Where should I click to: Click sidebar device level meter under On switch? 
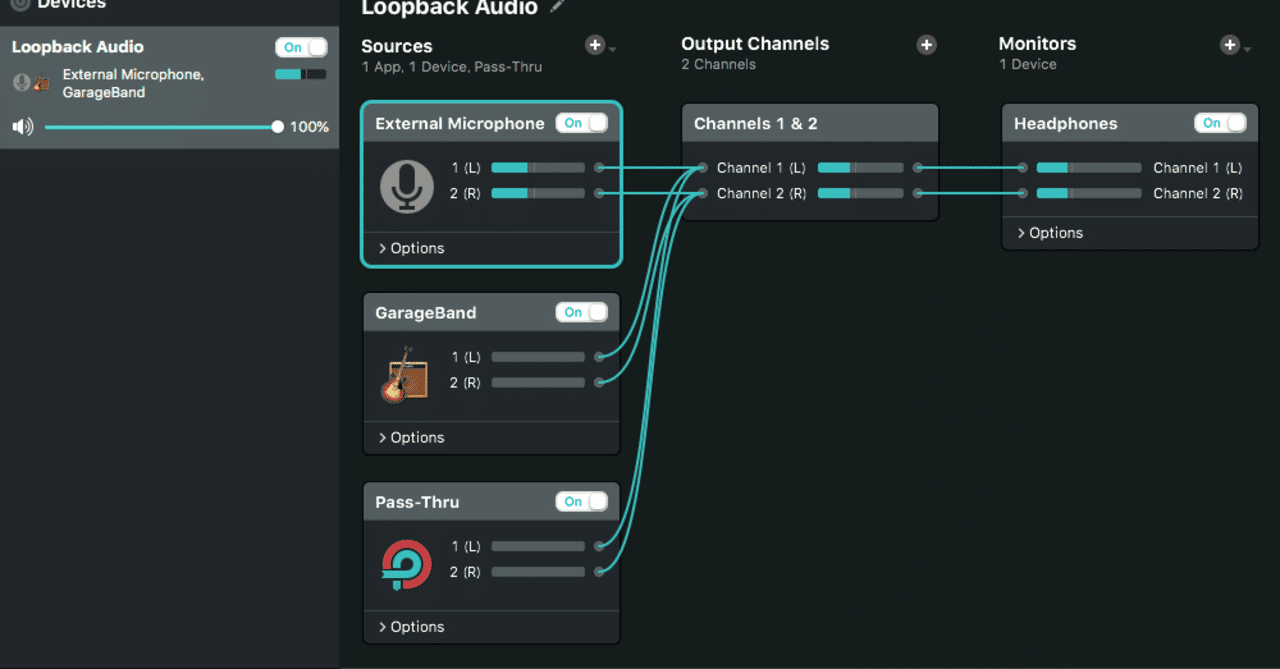301,74
